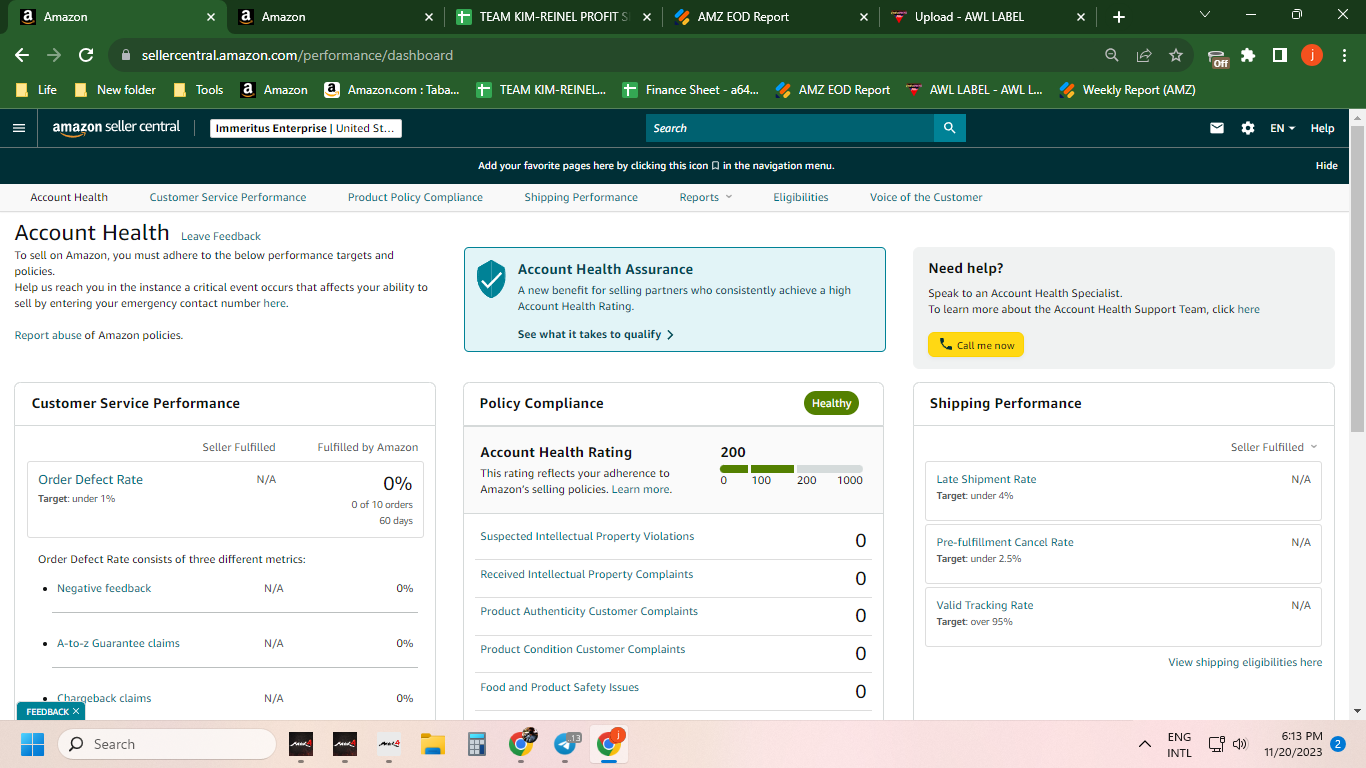Open the Seller Fulfilled shipping dropdown

click(1274, 447)
